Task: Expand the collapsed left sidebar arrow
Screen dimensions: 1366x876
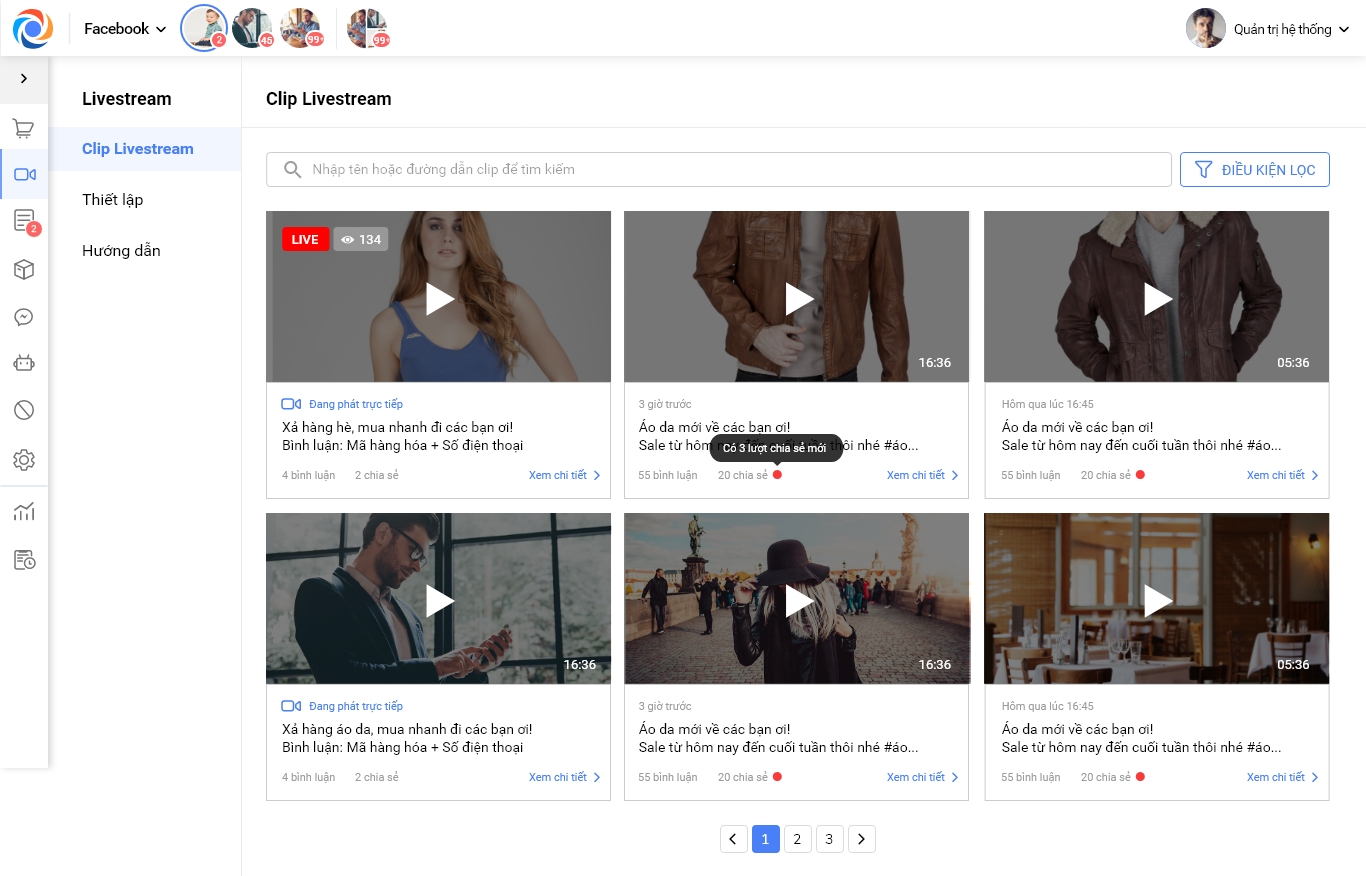Action: coord(24,79)
